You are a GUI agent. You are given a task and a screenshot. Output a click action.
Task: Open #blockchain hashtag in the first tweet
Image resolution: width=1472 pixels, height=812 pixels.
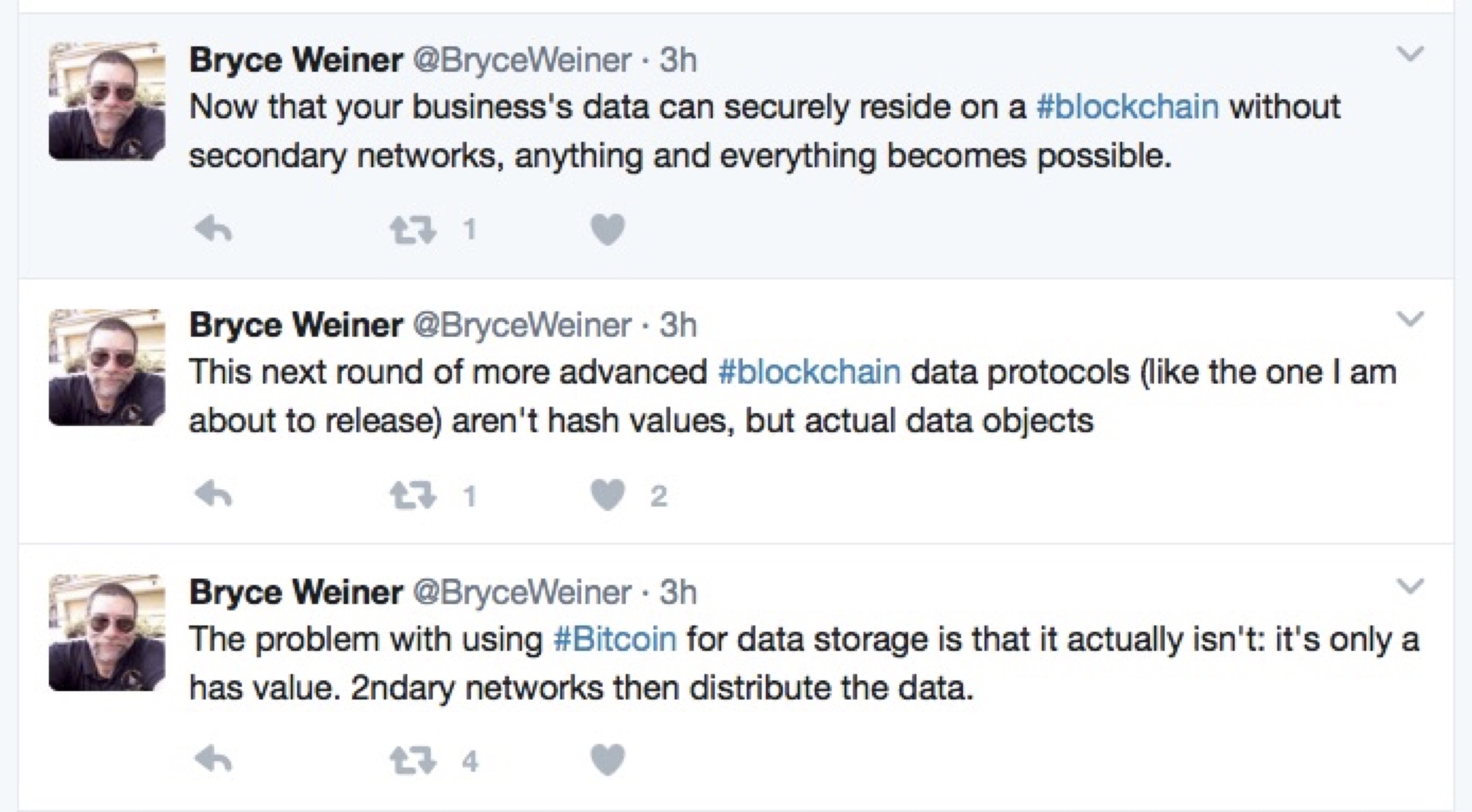(x=1127, y=107)
